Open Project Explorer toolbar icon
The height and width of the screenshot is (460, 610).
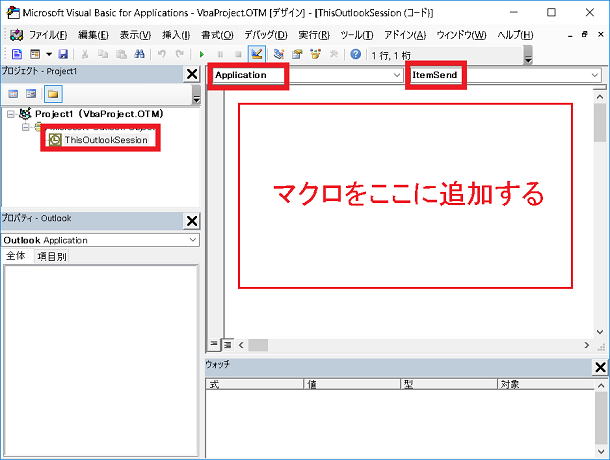[279, 54]
